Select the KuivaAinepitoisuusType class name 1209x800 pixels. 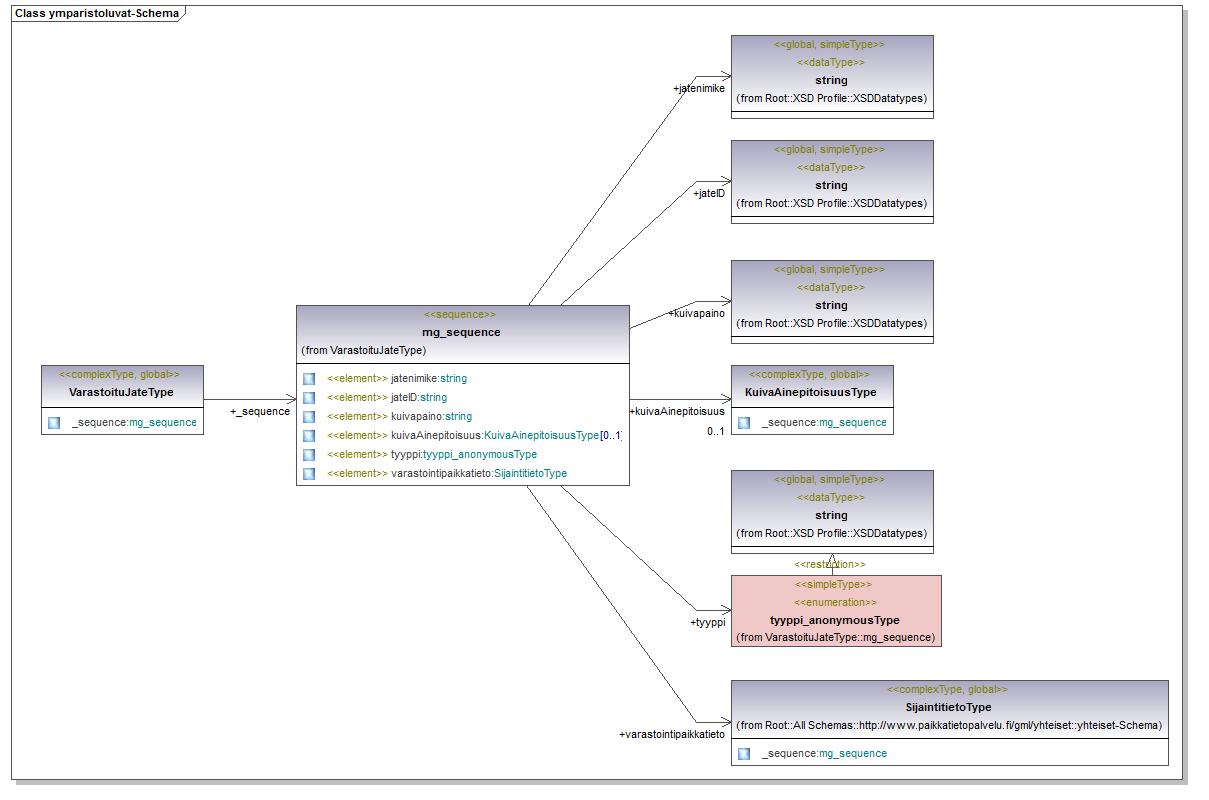click(811, 392)
